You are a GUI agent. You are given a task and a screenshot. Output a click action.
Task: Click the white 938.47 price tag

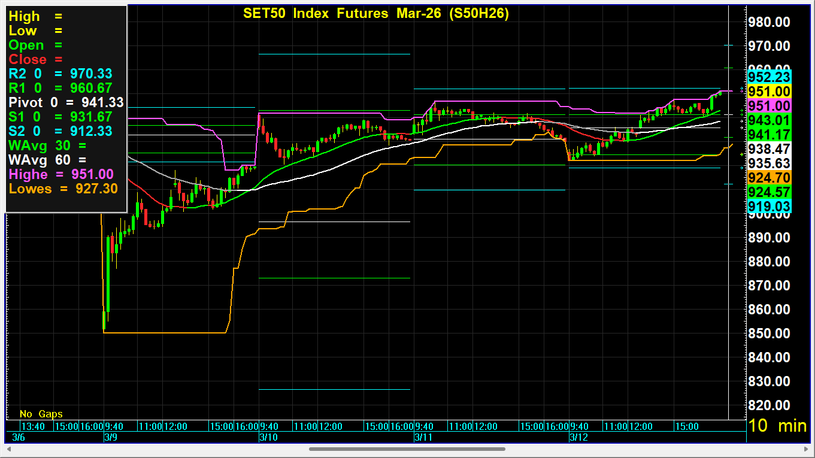[x=769, y=149]
